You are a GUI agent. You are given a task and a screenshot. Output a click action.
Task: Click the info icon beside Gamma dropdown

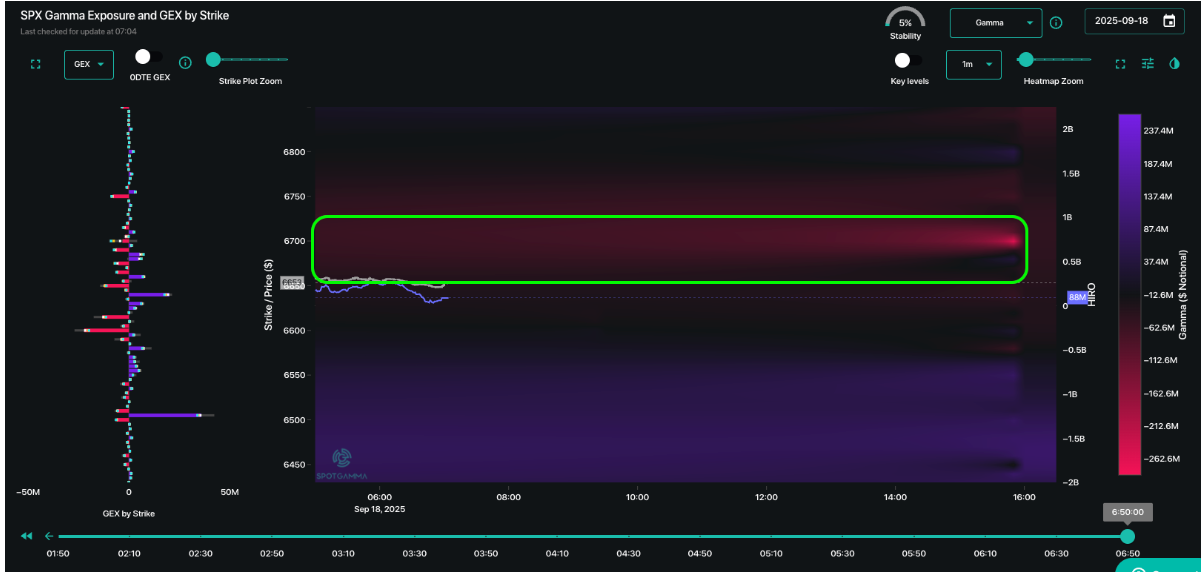point(1056,22)
